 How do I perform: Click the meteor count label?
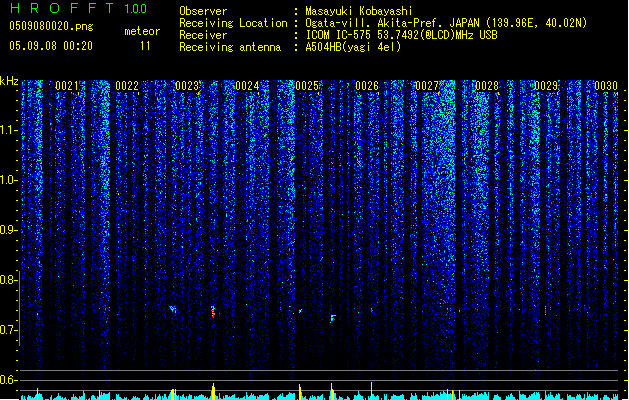click(142, 31)
